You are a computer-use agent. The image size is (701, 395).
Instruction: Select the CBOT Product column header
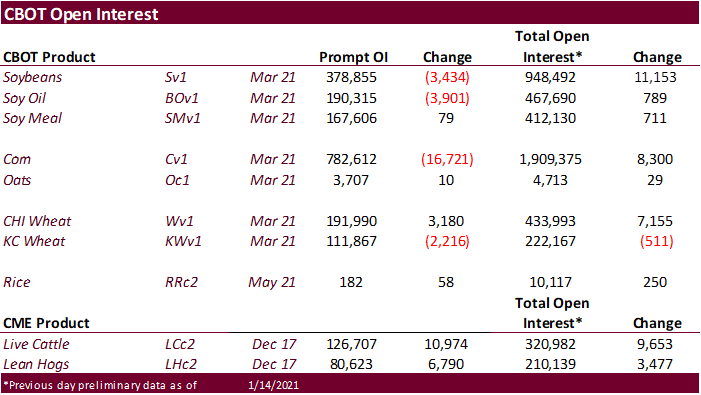click(x=49, y=57)
